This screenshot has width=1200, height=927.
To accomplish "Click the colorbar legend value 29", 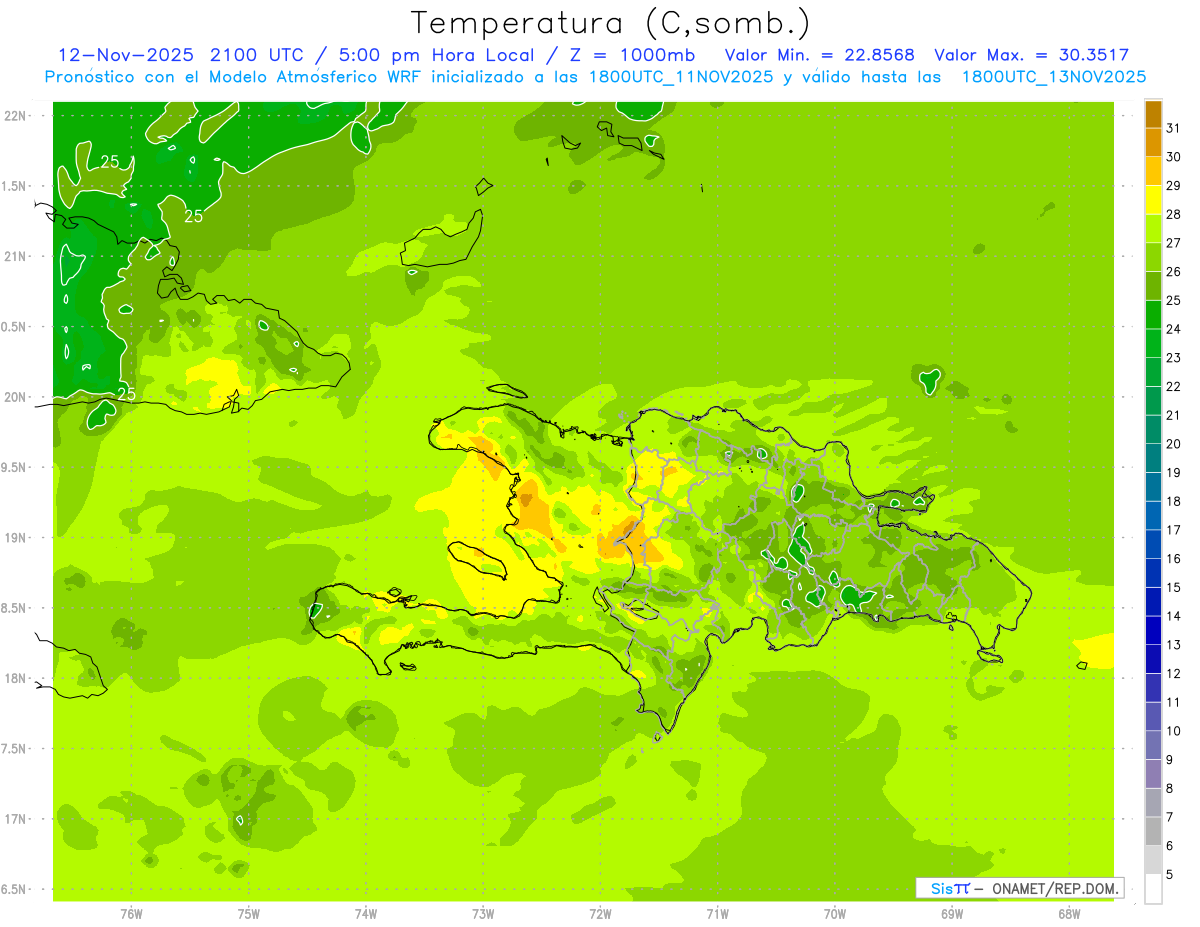I will (1173, 186).
